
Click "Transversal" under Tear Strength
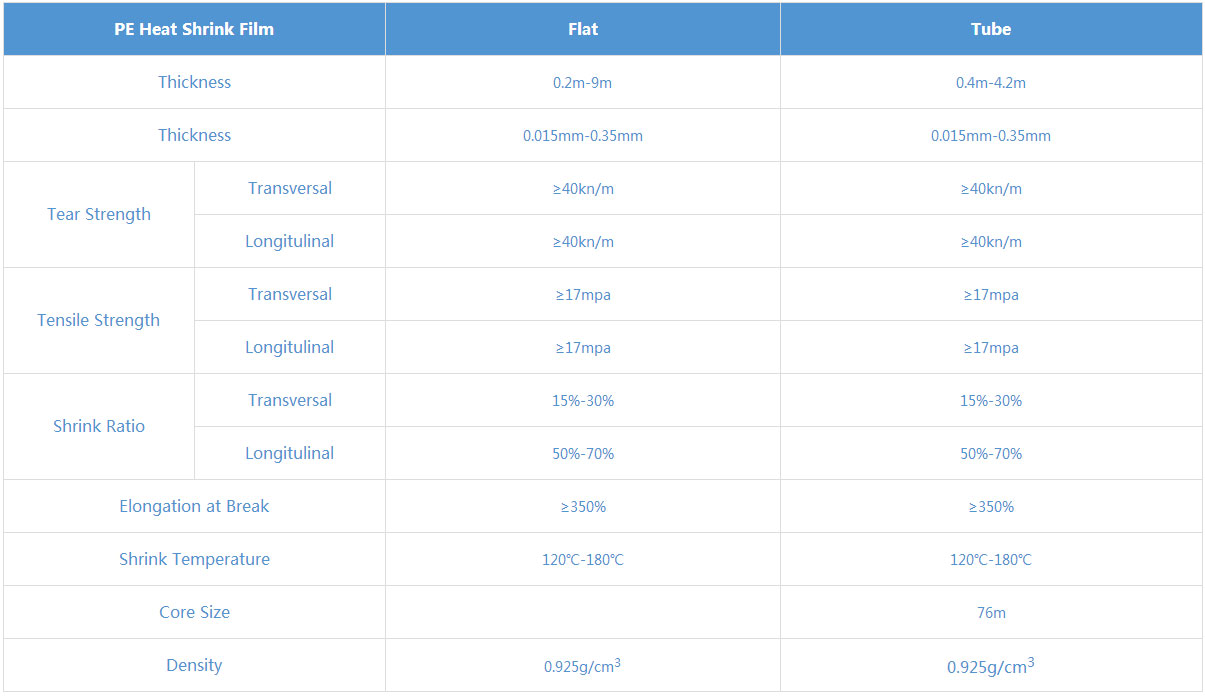(290, 188)
